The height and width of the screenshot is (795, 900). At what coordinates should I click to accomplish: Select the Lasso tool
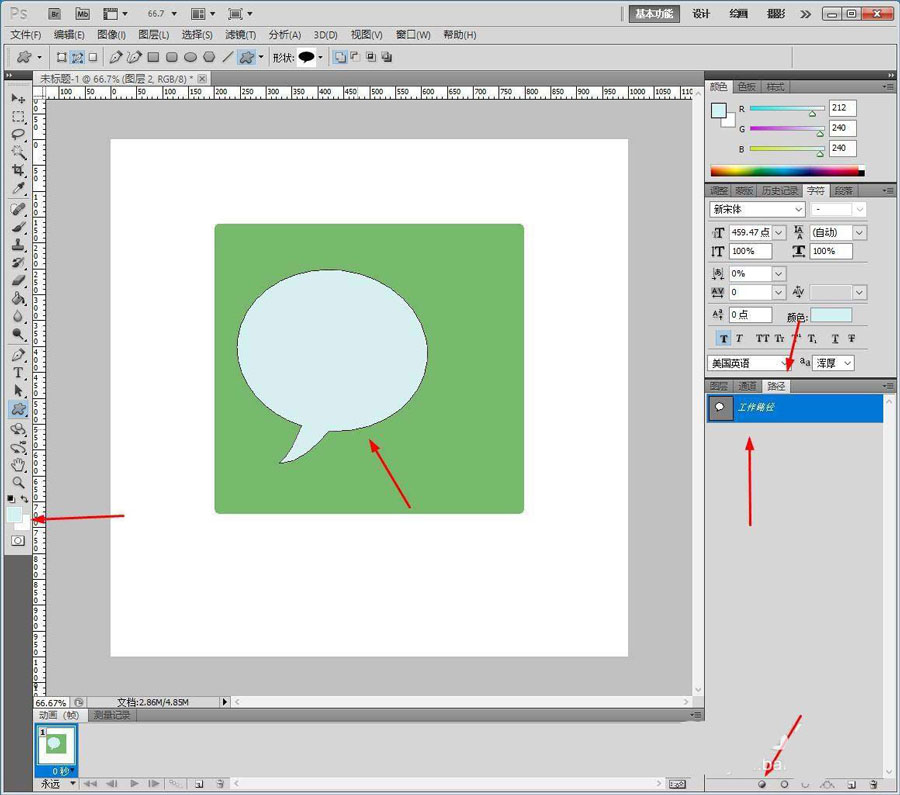point(18,134)
